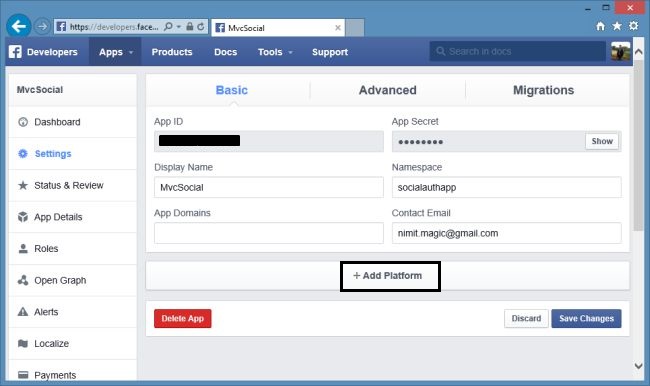The height and width of the screenshot is (386, 650).
Task: Open the Support menu
Action: pos(330,52)
